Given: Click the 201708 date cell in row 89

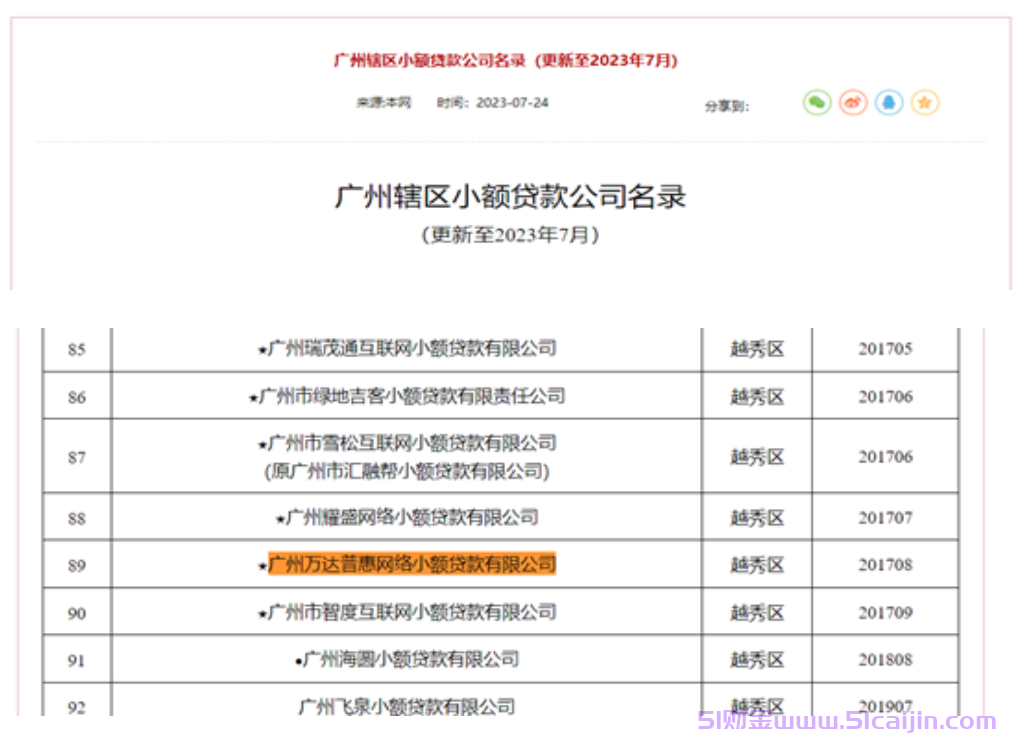Looking at the screenshot, I should (x=885, y=564).
